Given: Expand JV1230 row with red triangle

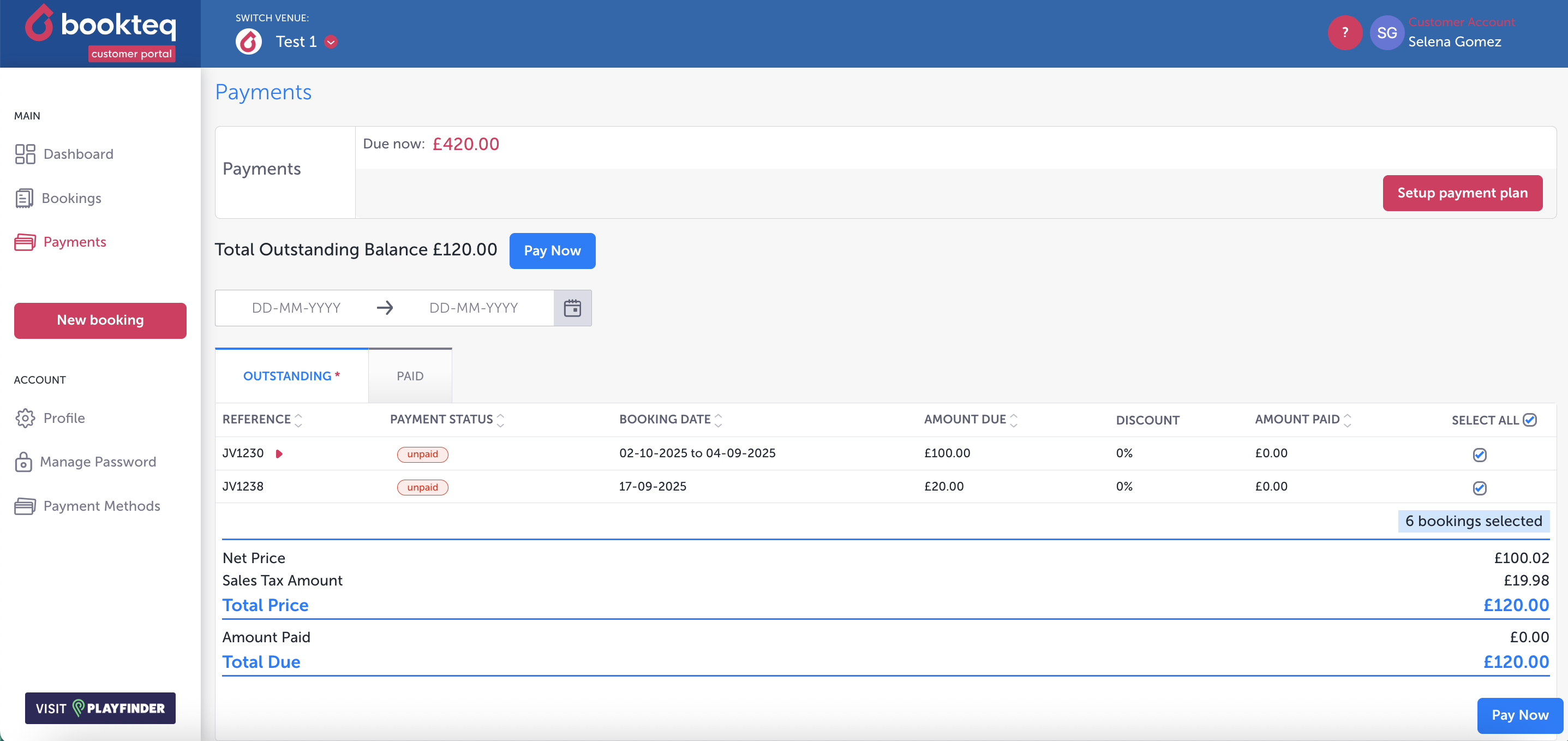Looking at the screenshot, I should pyautogui.click(x=279, y=453).
